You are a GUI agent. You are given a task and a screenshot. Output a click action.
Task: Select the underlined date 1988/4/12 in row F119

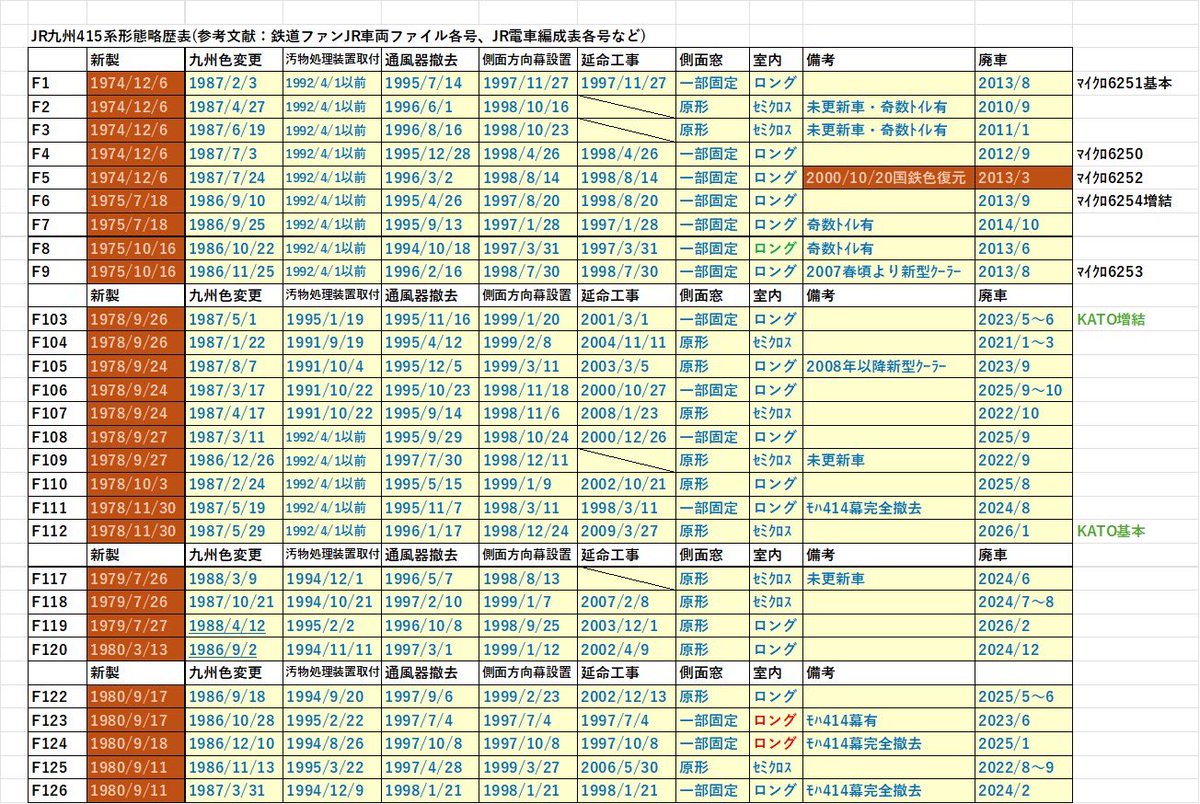(234, 627)
